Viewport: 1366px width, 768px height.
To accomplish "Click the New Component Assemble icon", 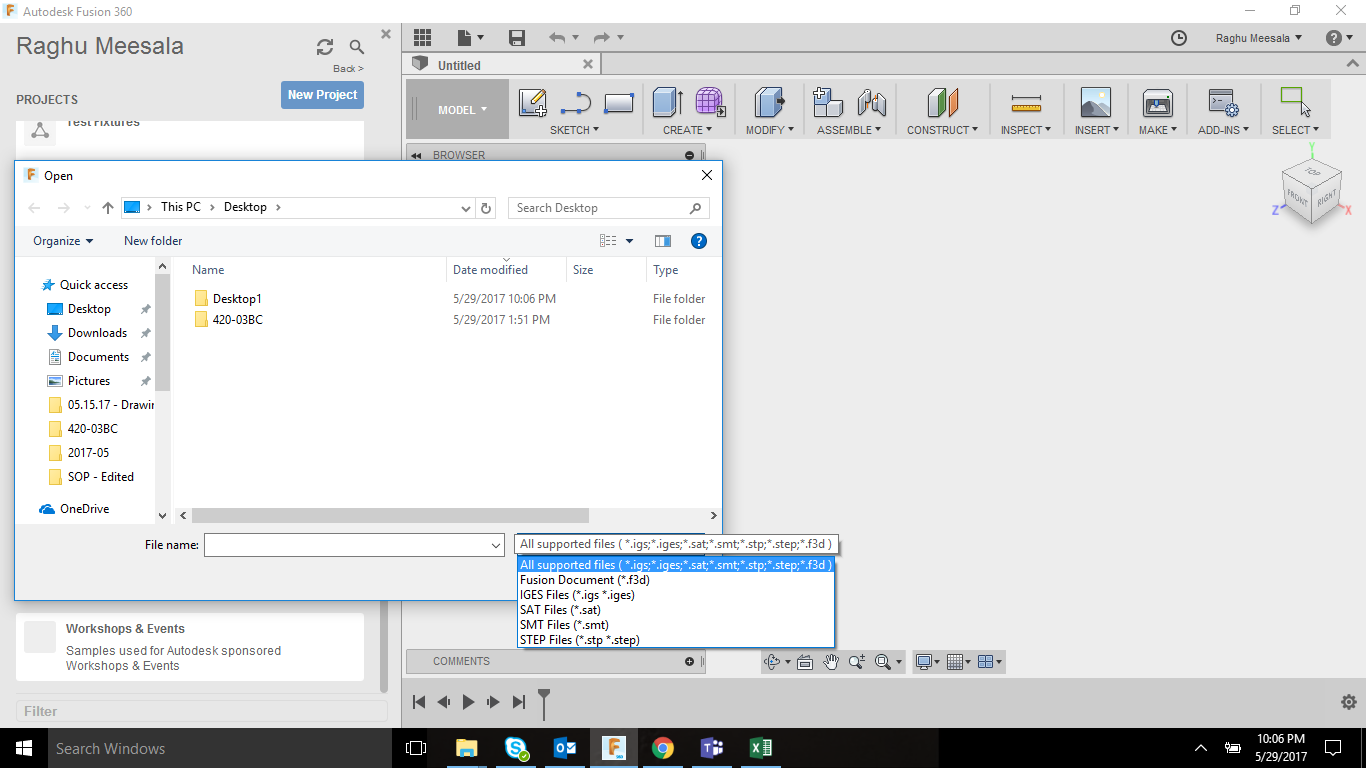I will click(x=828, y=102).
